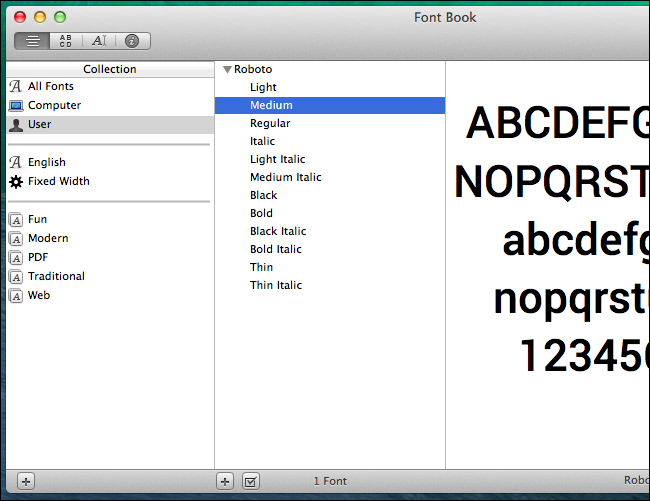This screenshot has height=501, width=650.
Task: Open the PDF collection
Action: [x=110, y=257]
